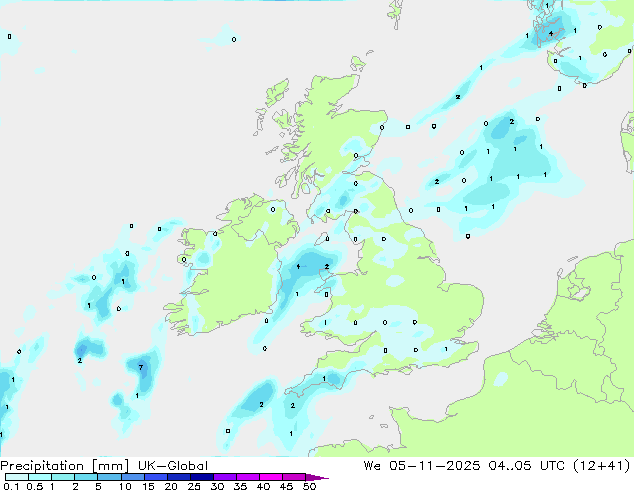Pick the 40–45 mm bright pink swatch
Image resolution: width=634 pixels, height=490 pixels.
point(271,477)
